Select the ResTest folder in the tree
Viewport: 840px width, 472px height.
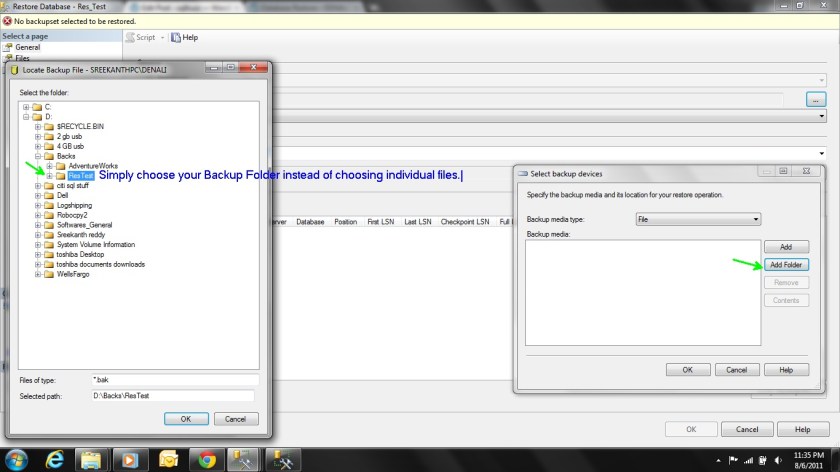[x=80, y=175]
